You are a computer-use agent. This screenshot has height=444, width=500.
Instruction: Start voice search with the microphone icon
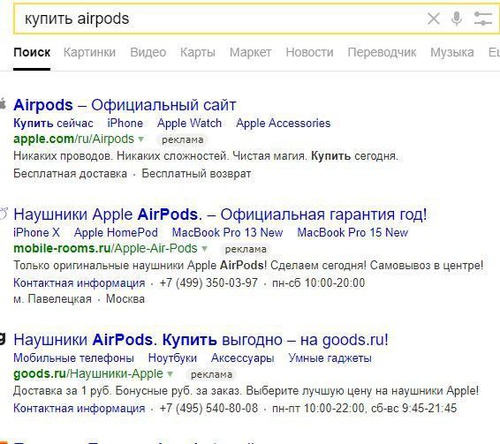(456, 18)
